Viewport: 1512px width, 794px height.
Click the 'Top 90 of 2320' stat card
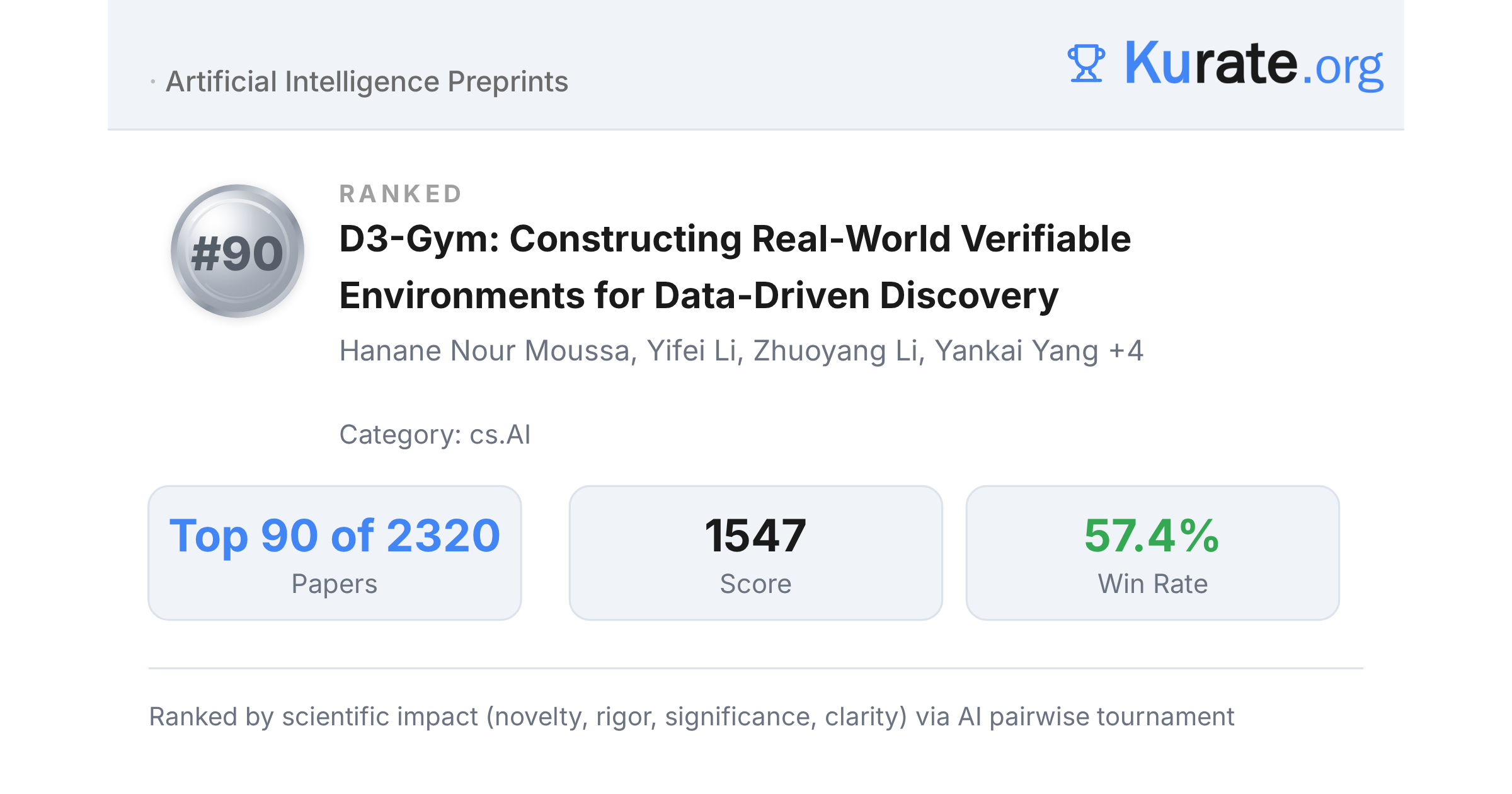(x=335, y=553)
